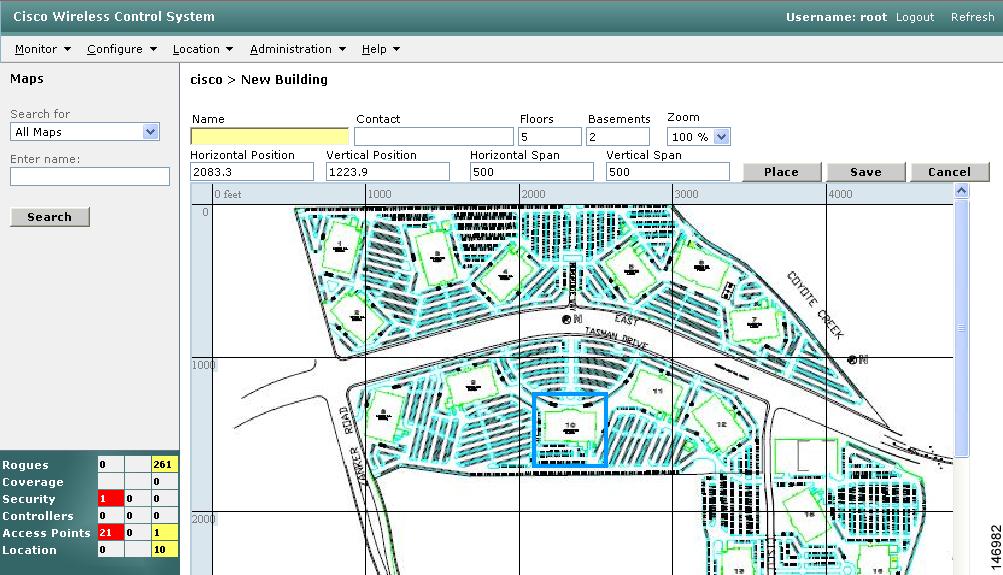Click the Cancel button
This screenshot has height=575, width=1003.
950,172
